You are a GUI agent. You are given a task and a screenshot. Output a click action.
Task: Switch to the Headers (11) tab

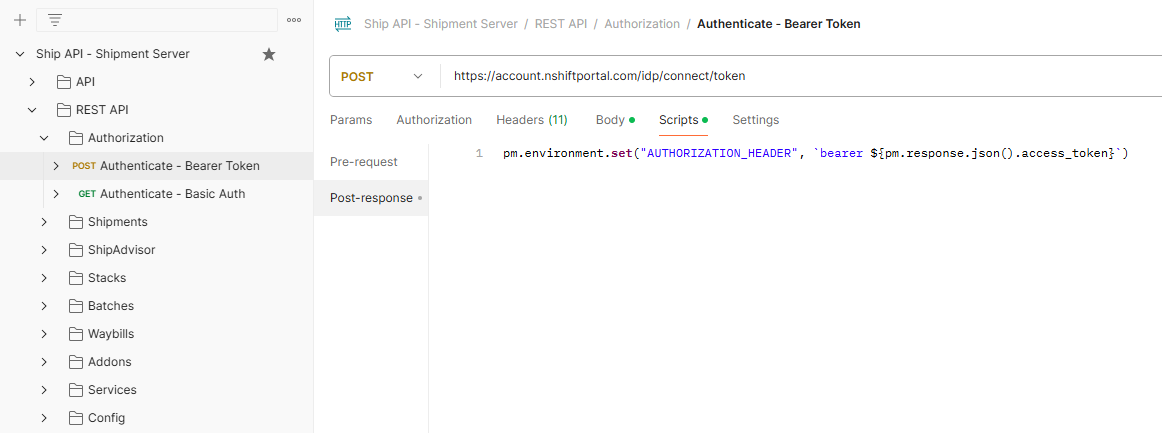point(531,120)
